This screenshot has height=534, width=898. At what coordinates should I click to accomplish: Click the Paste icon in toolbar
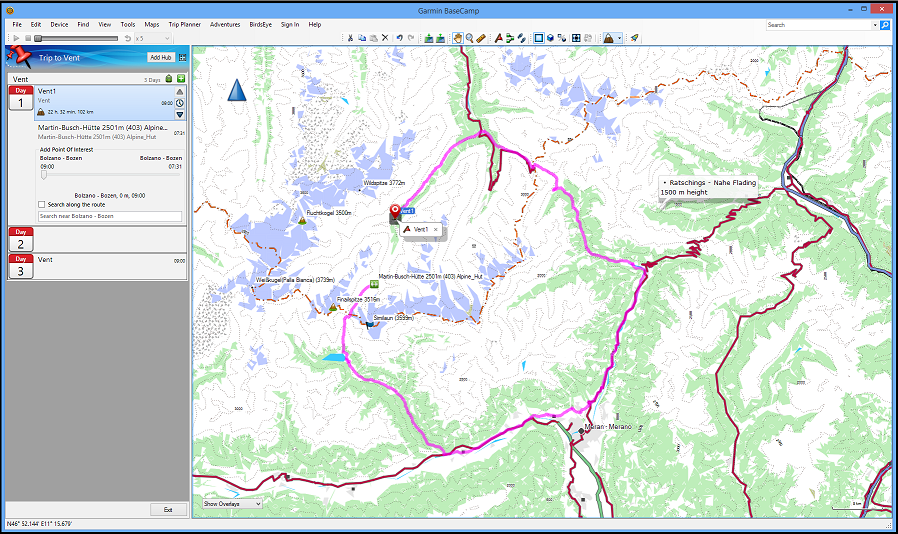373,38
